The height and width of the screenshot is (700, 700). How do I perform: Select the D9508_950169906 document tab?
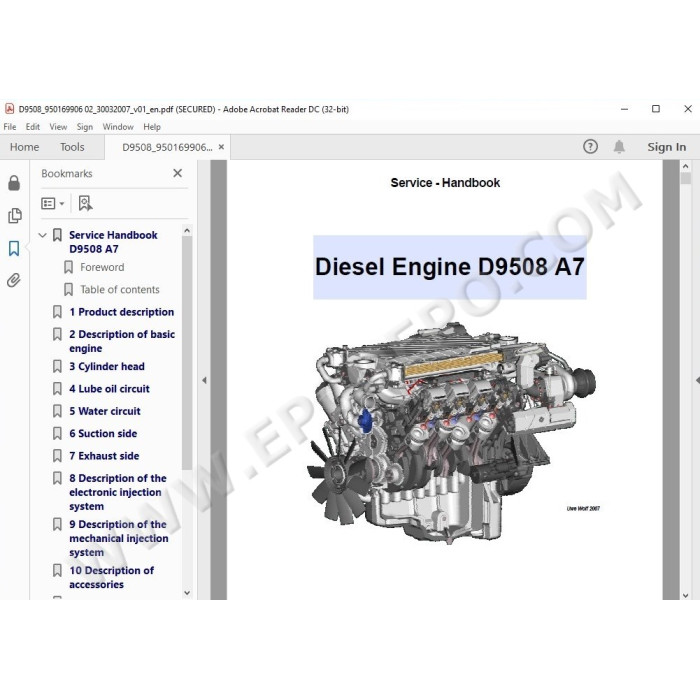click(x=167, y=147)
